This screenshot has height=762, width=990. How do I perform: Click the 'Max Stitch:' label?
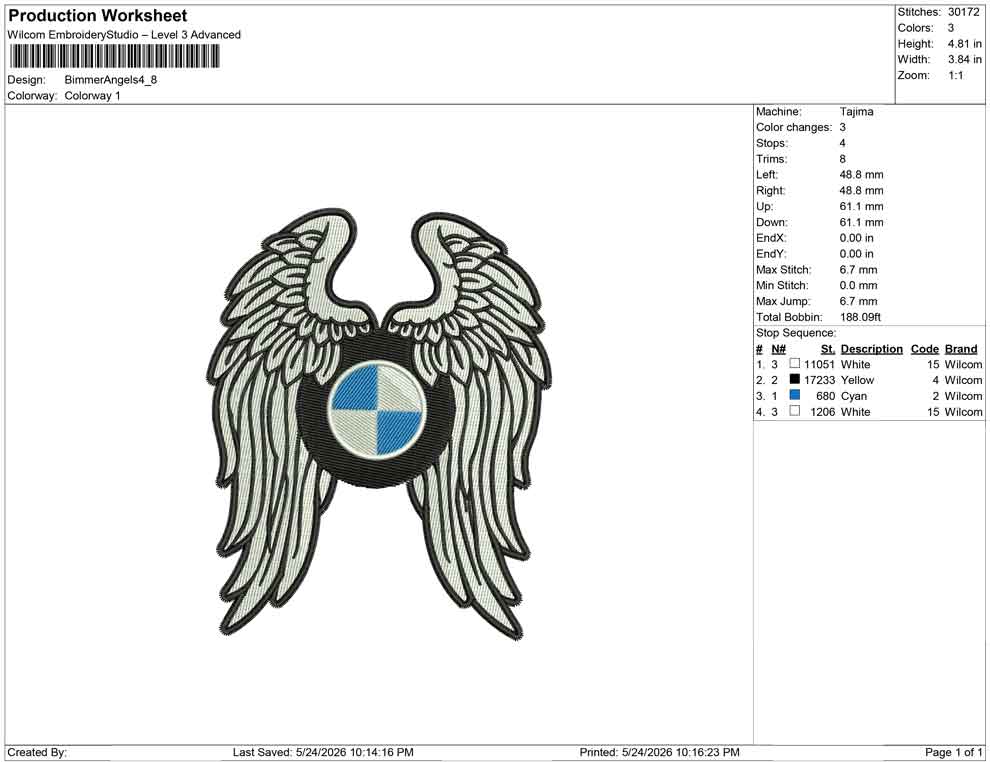783,270
